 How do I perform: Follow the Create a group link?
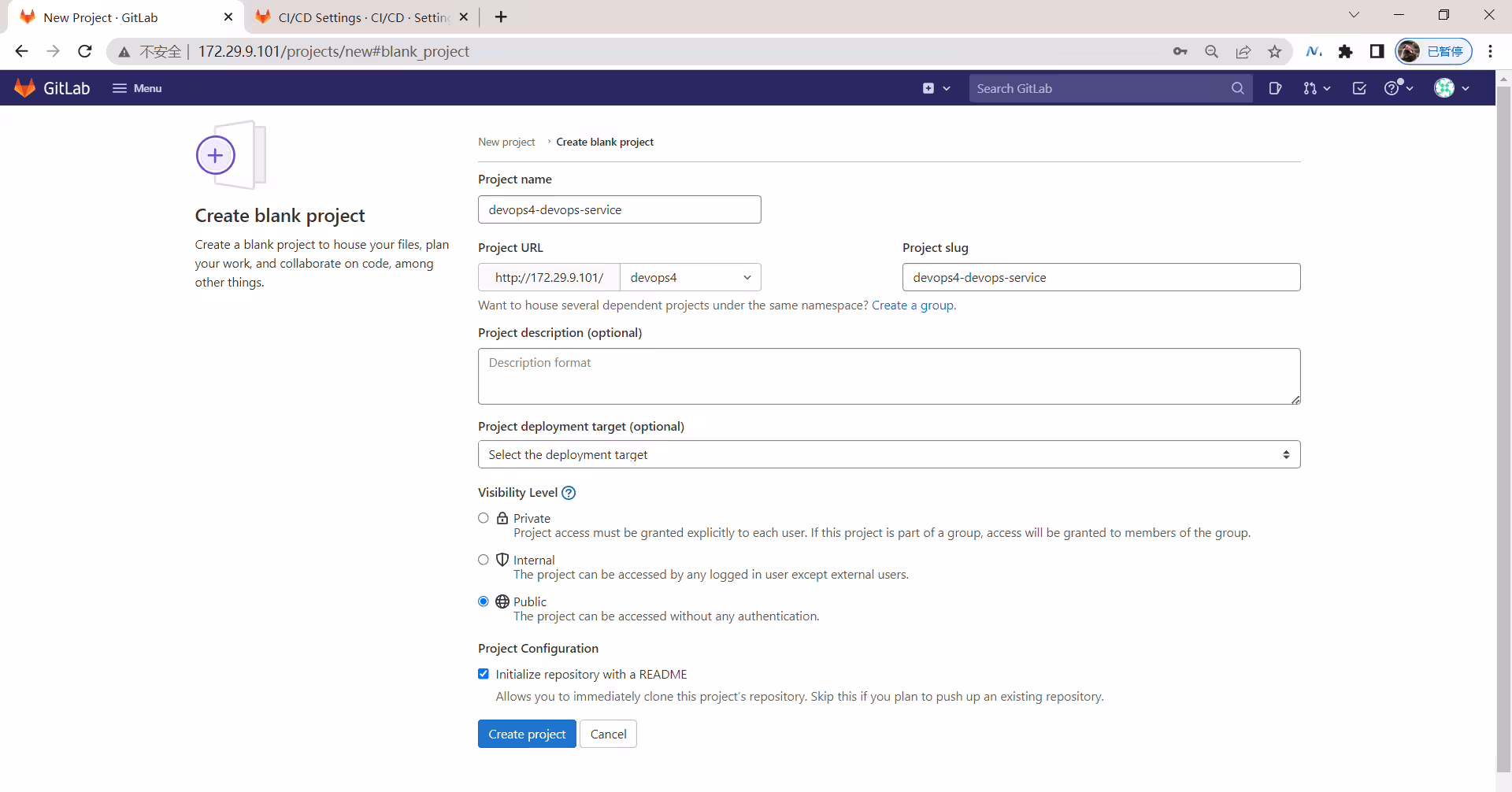(x=913, y=305)
